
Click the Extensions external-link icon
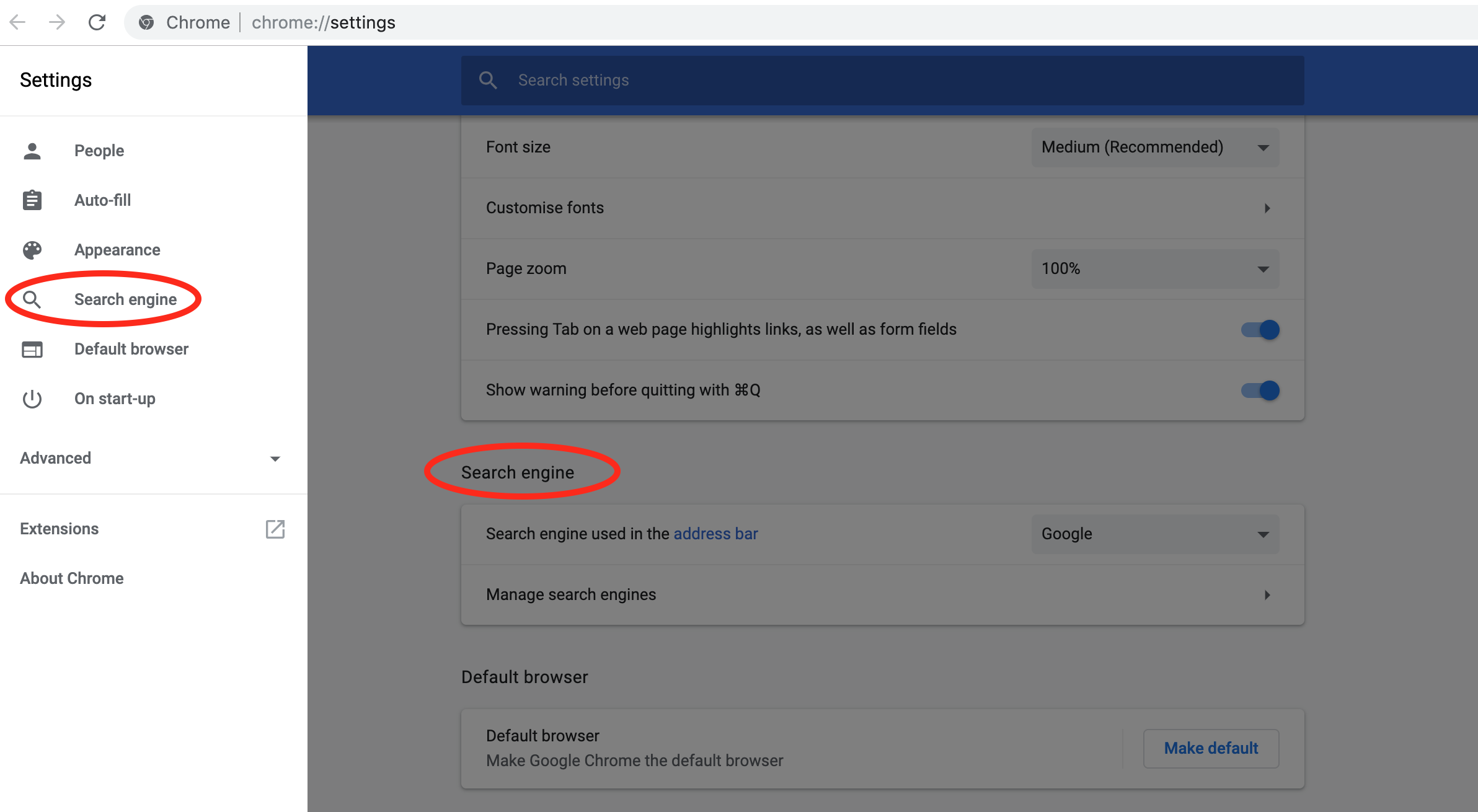pyautogui.click(x=275, y=529)
